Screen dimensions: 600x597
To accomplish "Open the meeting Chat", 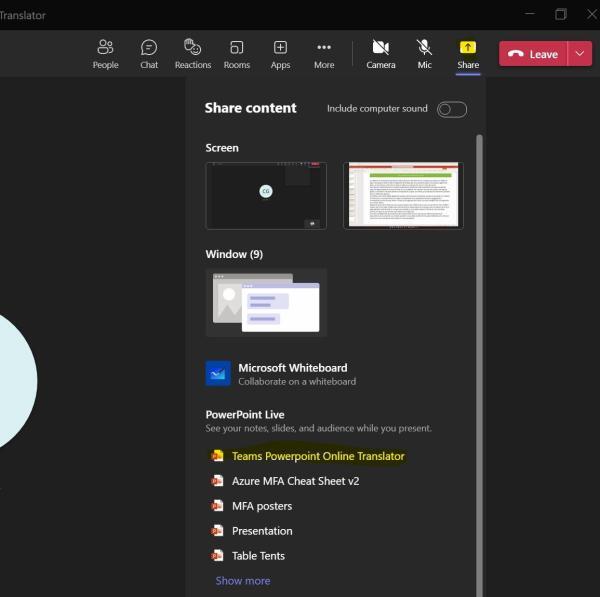I will coord(149,54).
